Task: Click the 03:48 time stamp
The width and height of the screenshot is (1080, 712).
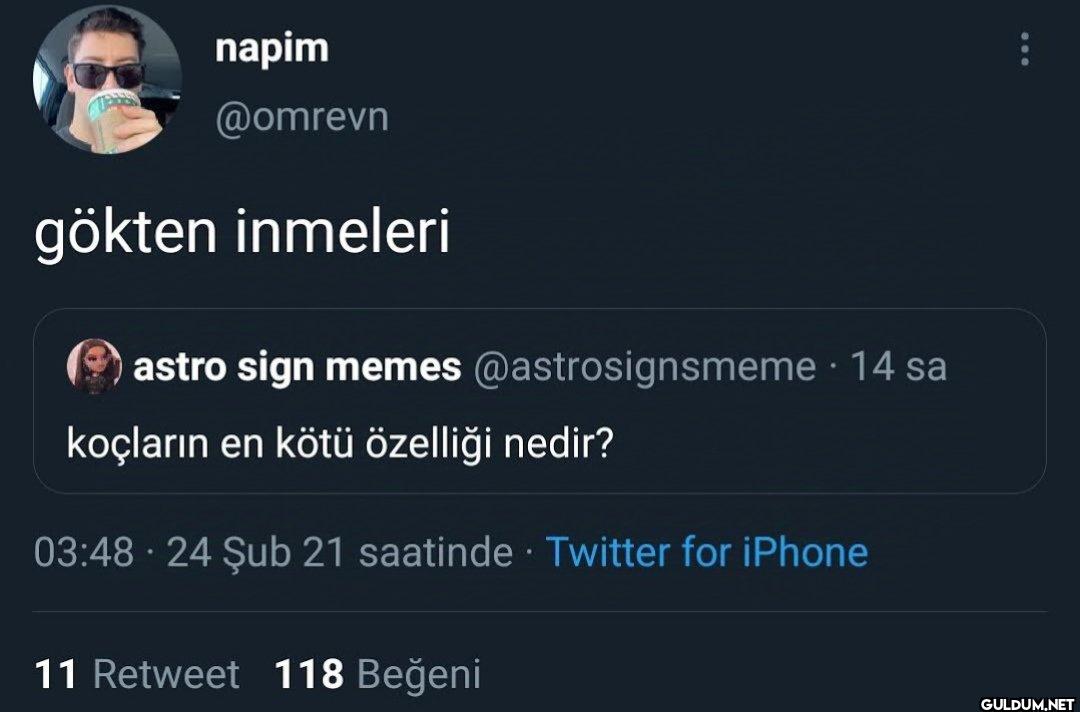Action: [x=84, y=552]
